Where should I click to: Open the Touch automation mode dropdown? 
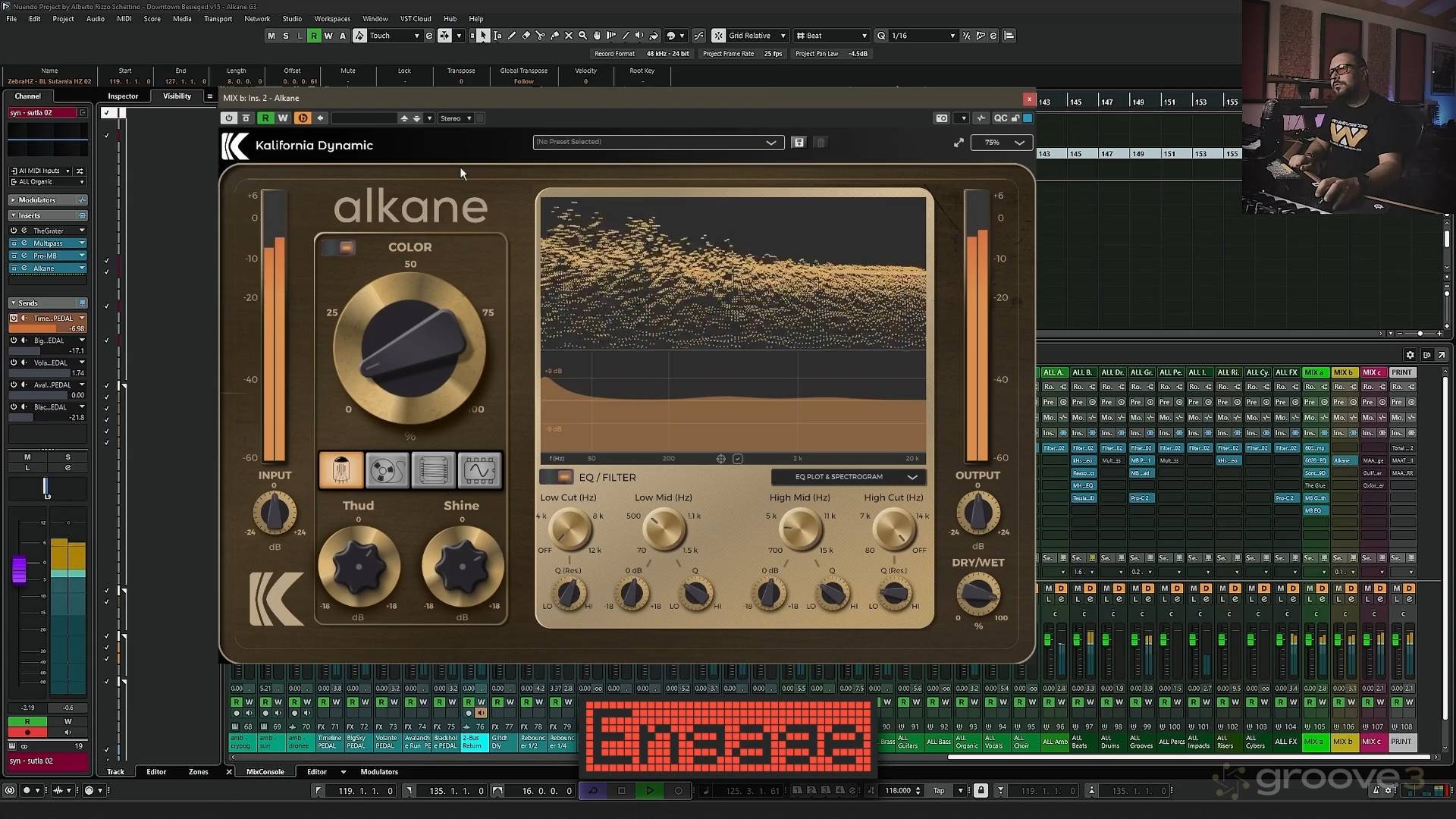pyautogui.click(x=394, y=36)
